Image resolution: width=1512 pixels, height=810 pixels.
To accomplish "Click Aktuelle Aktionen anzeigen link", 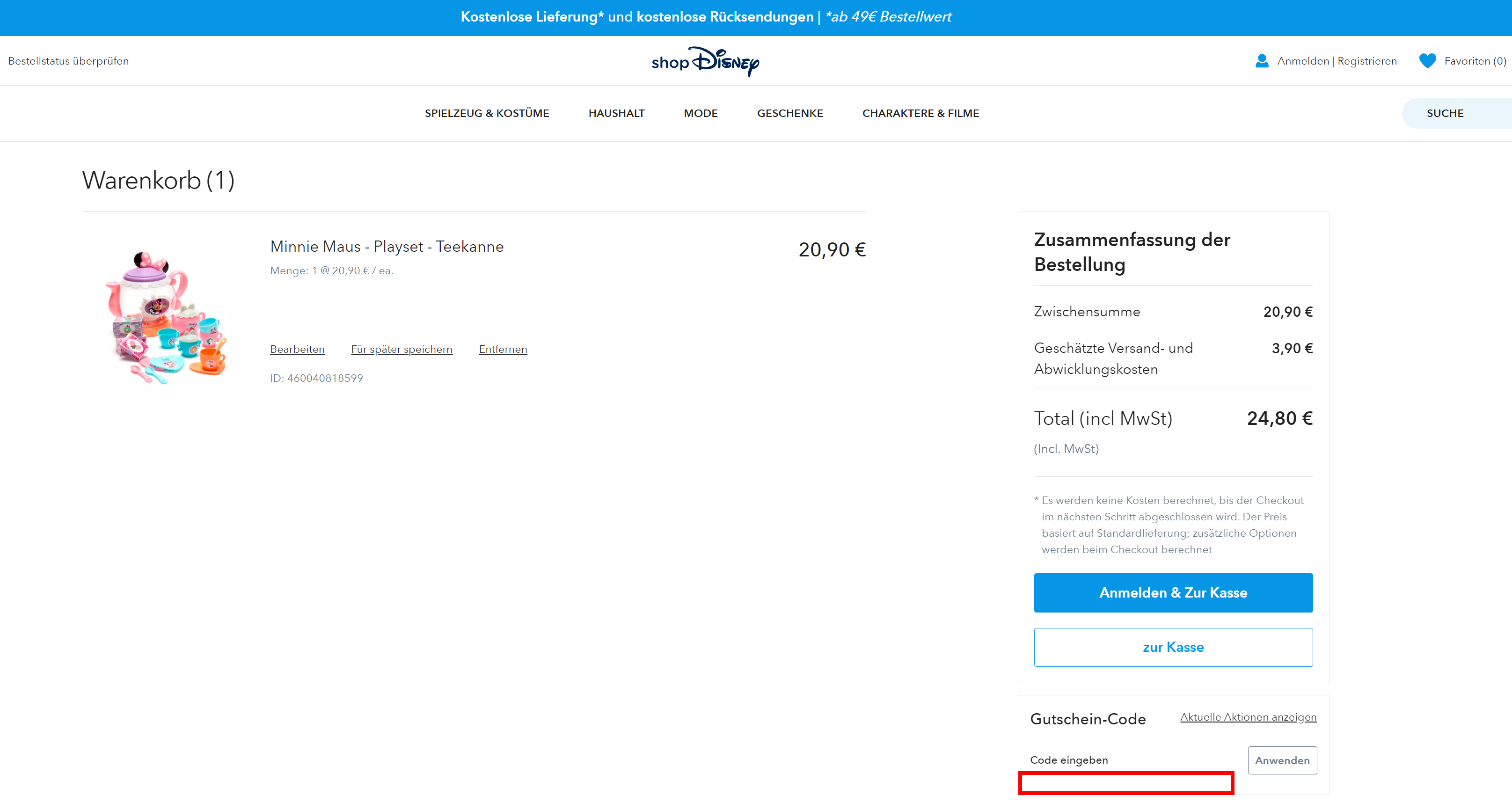I will pos(1249,717).
